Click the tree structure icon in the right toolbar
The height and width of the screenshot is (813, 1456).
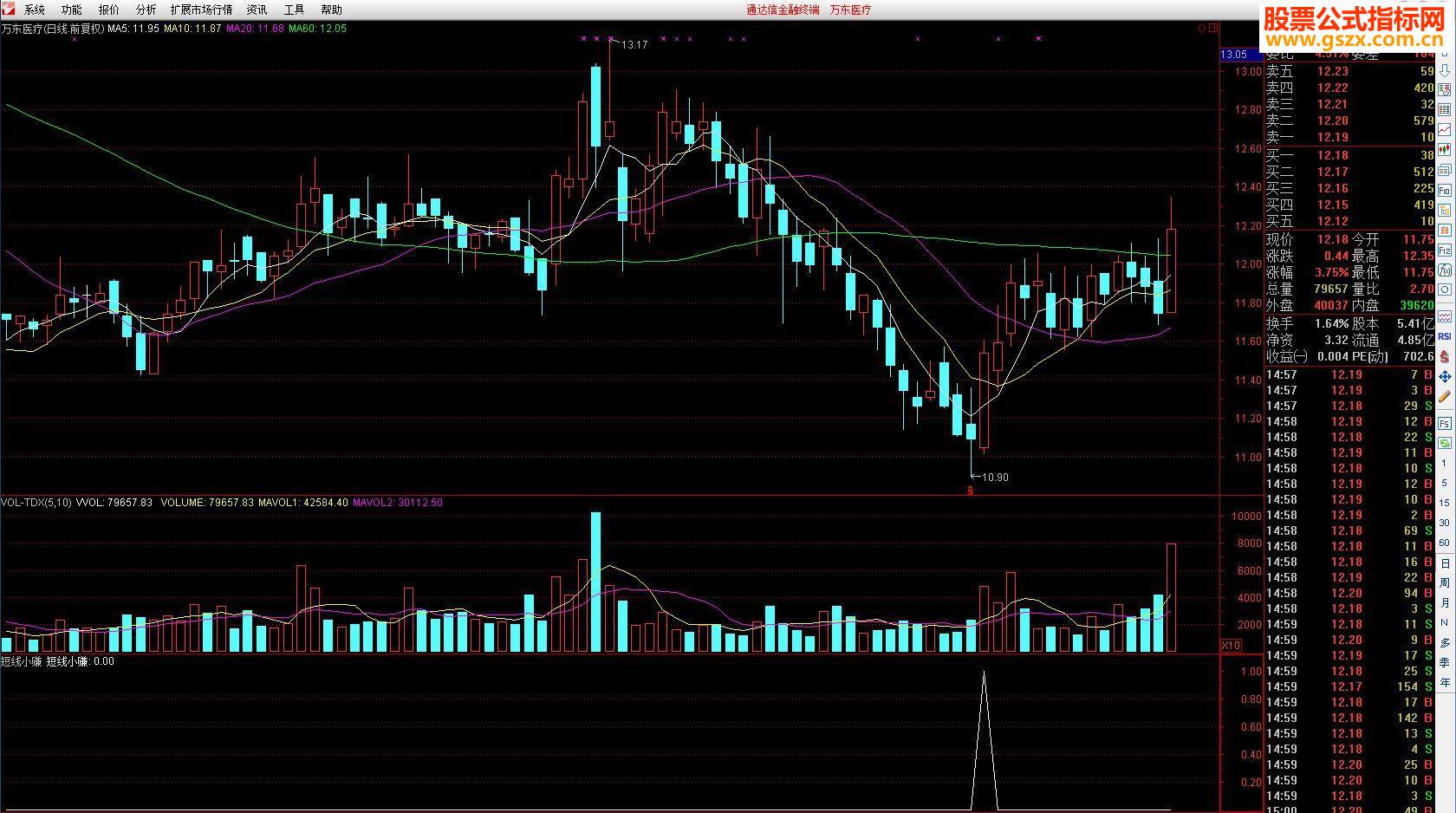pyautogui.click(x=1445, y=210)
